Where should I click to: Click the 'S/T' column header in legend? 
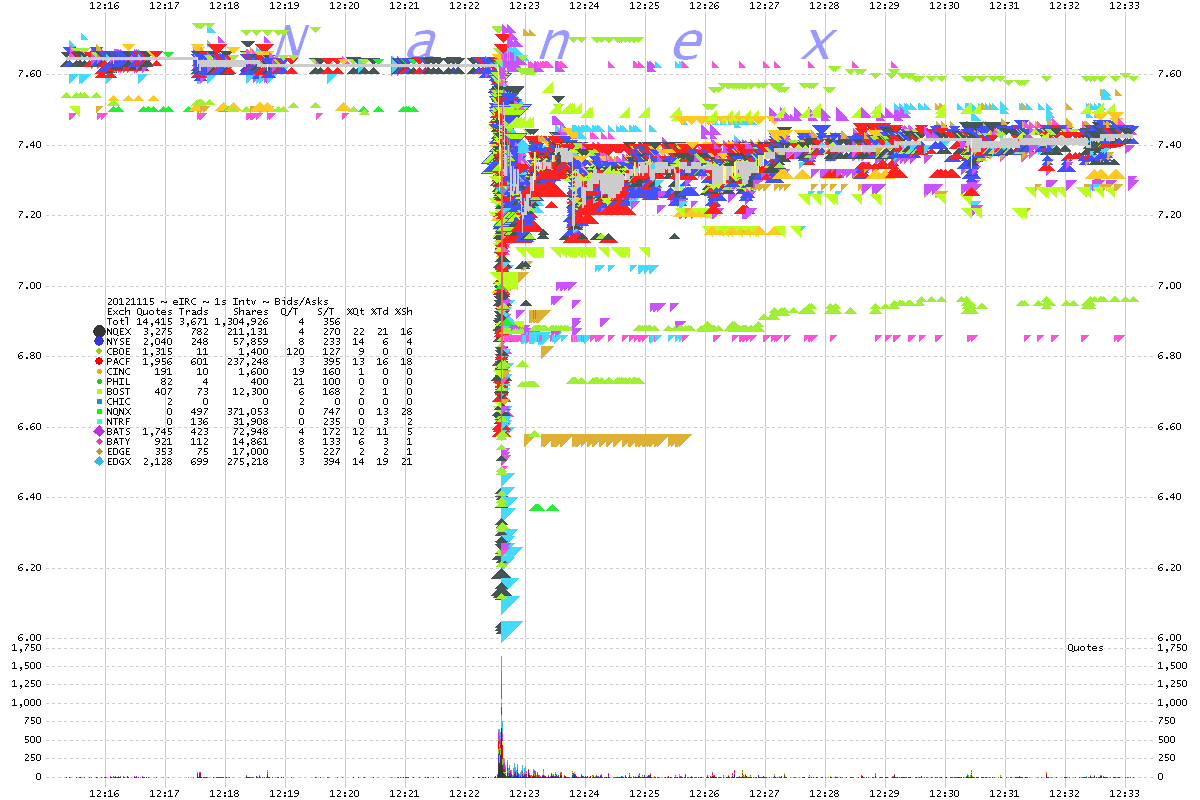click(324, 311)
